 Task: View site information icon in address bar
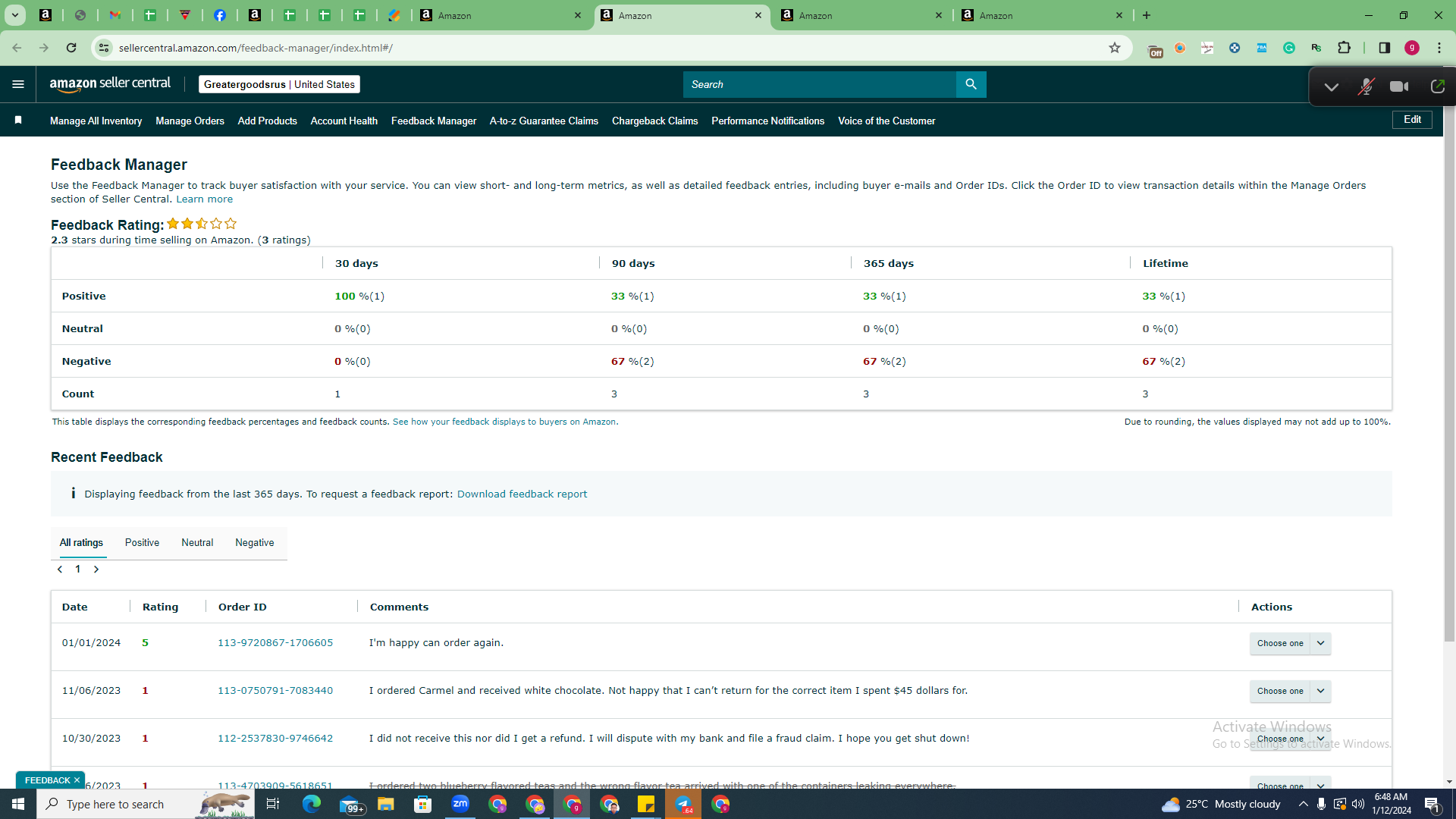tap(104, 48)
